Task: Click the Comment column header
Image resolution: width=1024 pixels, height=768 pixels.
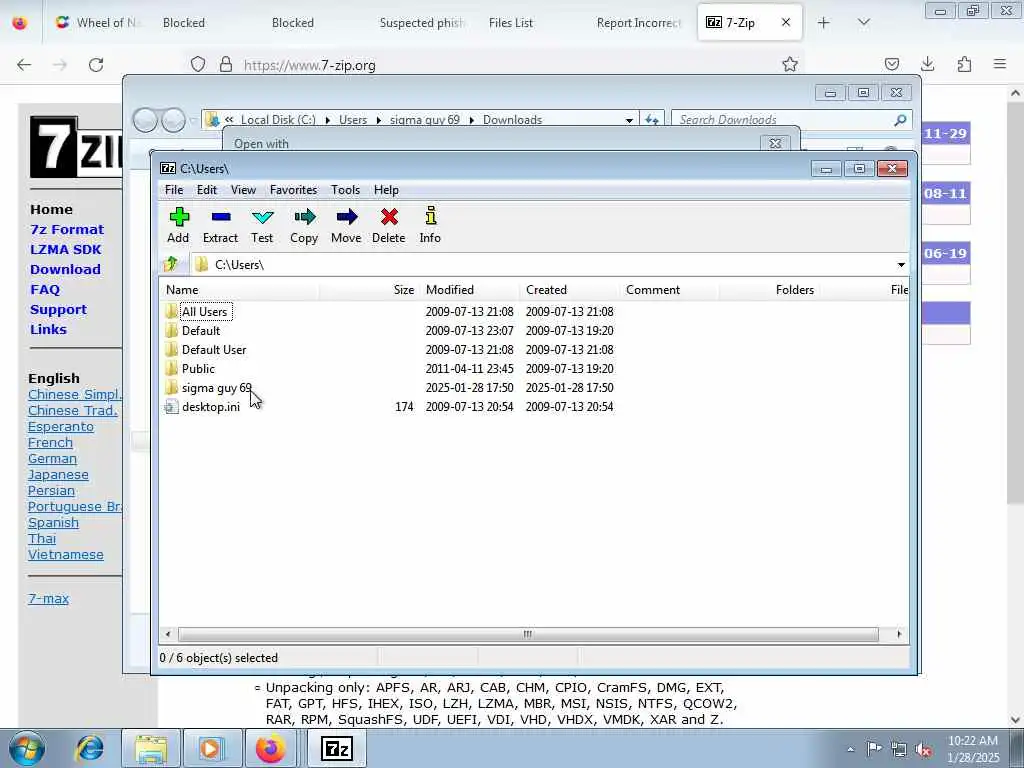Action: [x=669, y=290]
